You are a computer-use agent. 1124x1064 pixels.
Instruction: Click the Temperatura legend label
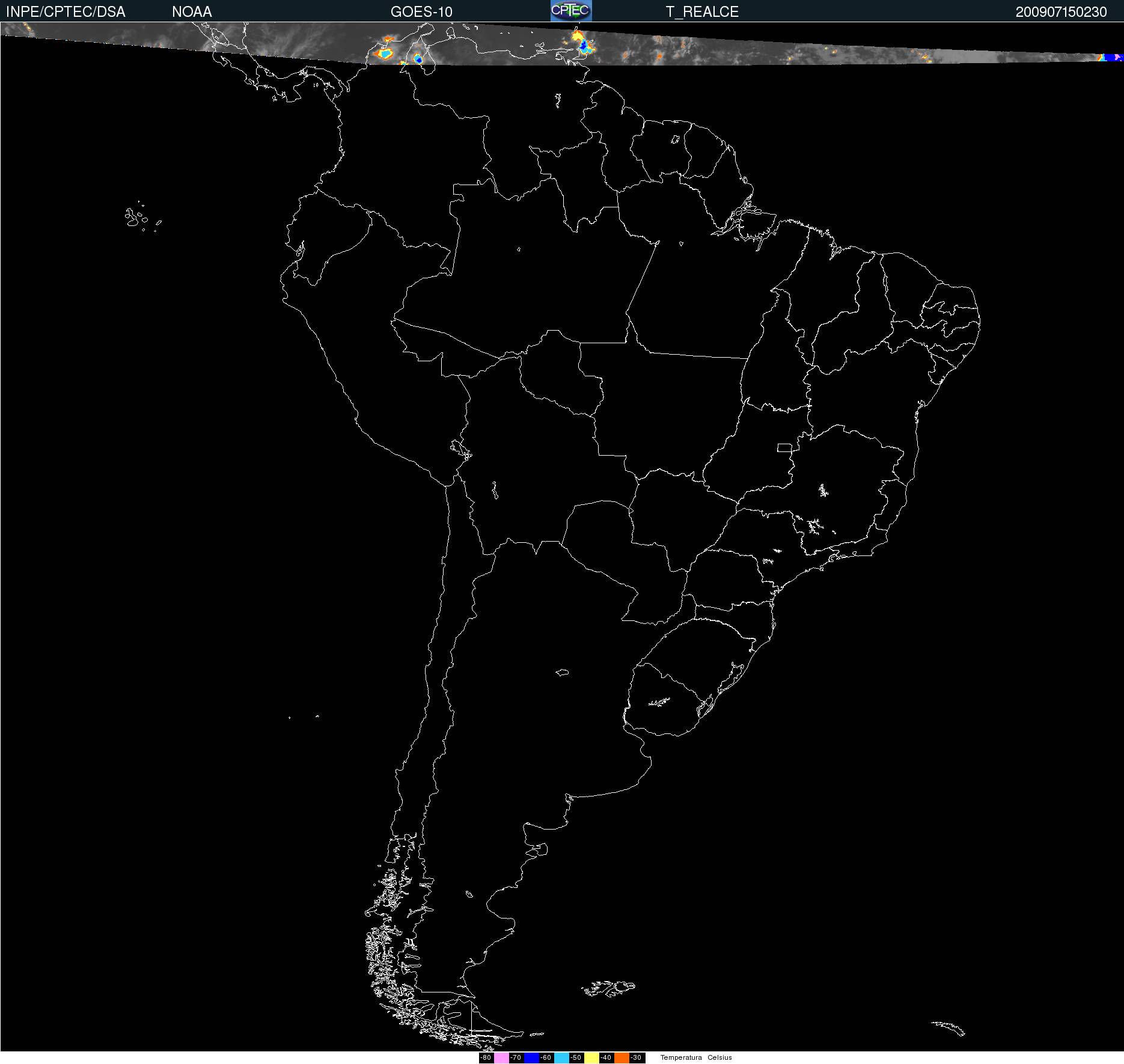[x=681, y=1057]
